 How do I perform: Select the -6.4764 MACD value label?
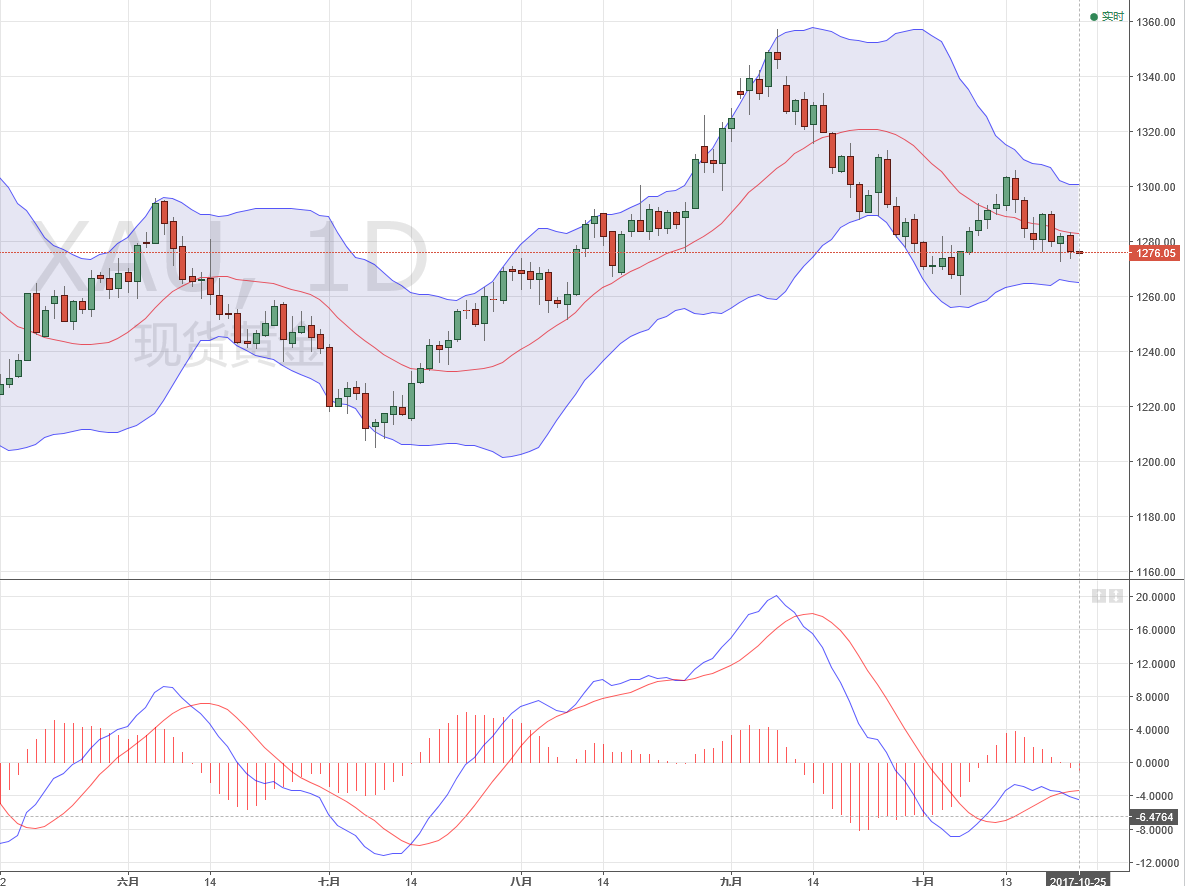[x=1155, y=817]
